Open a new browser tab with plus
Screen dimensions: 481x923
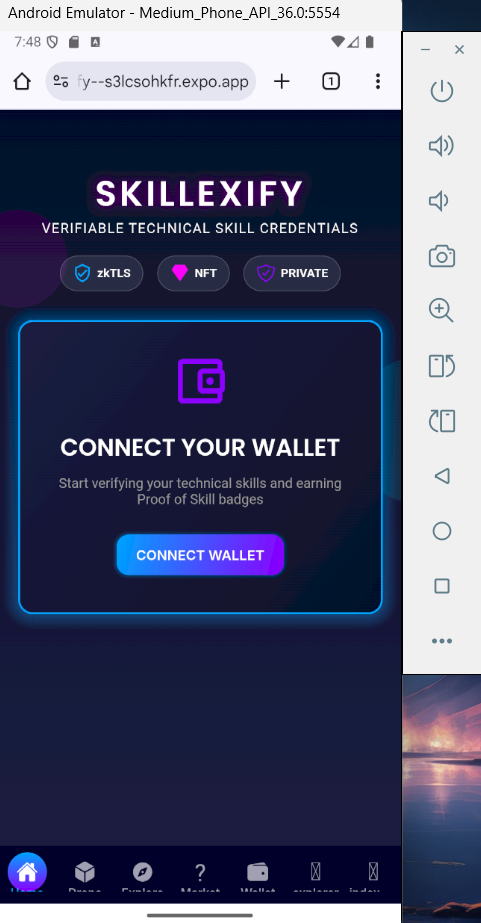(x=282, y=81)
